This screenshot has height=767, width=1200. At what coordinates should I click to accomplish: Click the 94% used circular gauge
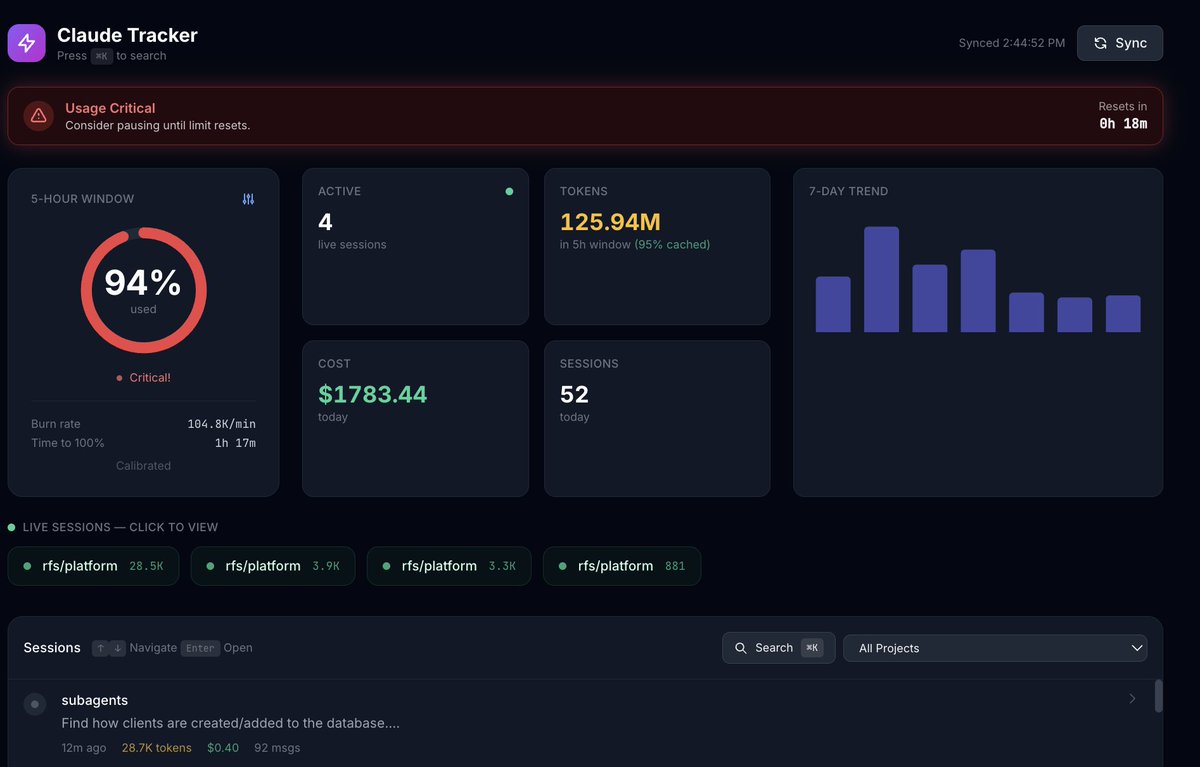pyautogui.click(x=143, y=290)
